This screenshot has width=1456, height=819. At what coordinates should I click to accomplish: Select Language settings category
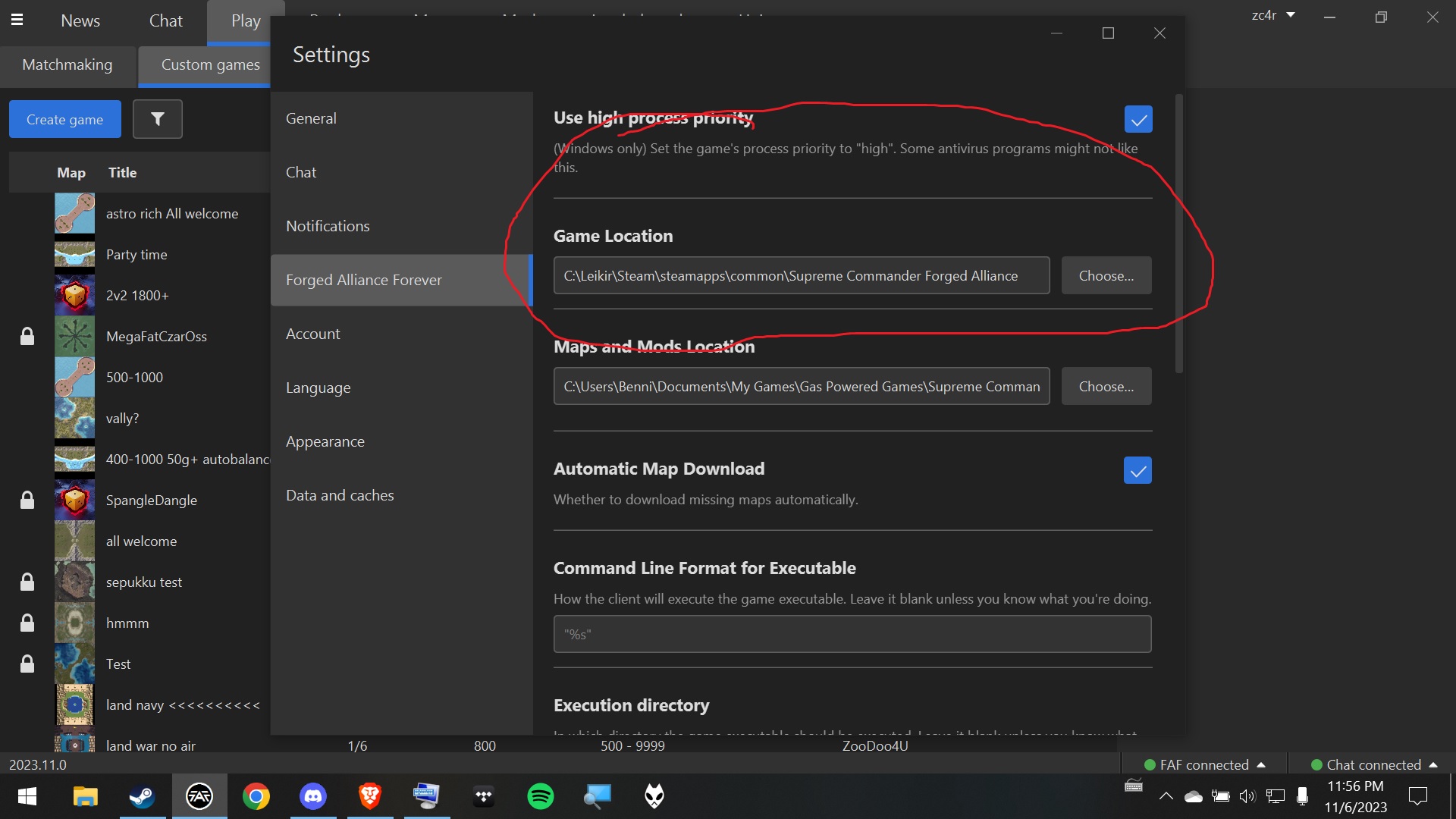click(402, 388)
